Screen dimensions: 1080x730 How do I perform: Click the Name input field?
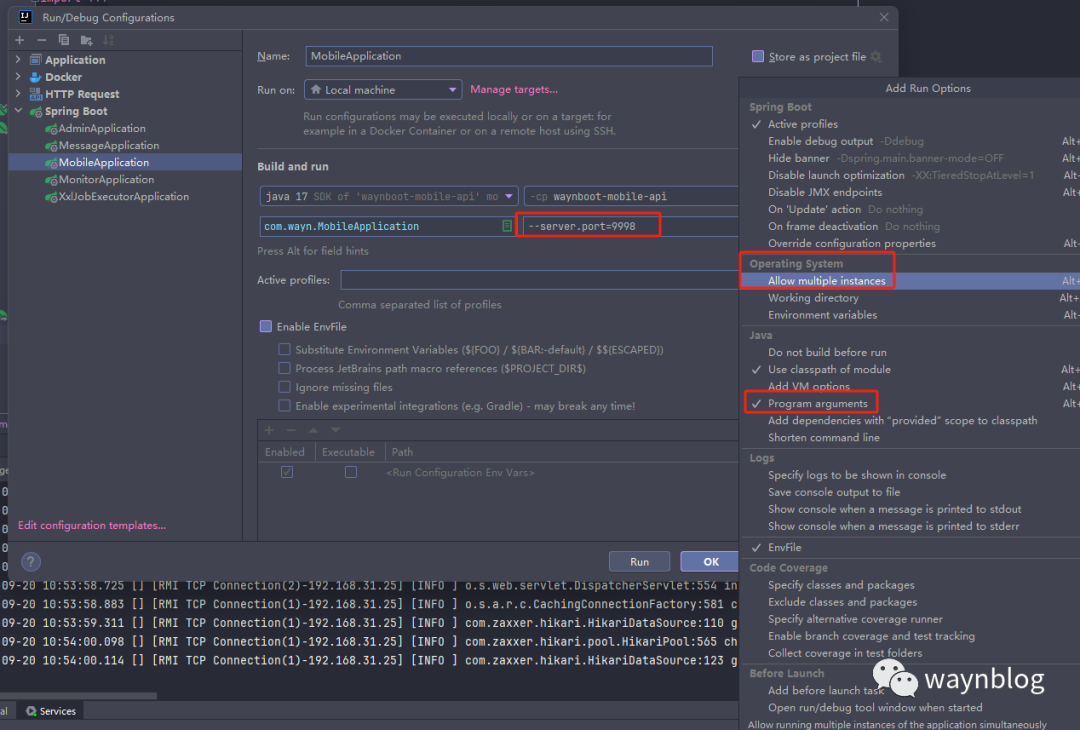point(508,56)
